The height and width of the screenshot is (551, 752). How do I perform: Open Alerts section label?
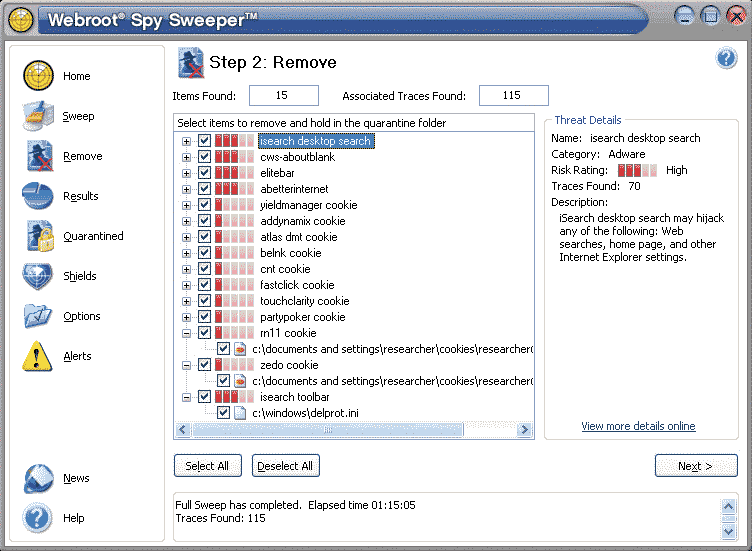click(77, 356)
